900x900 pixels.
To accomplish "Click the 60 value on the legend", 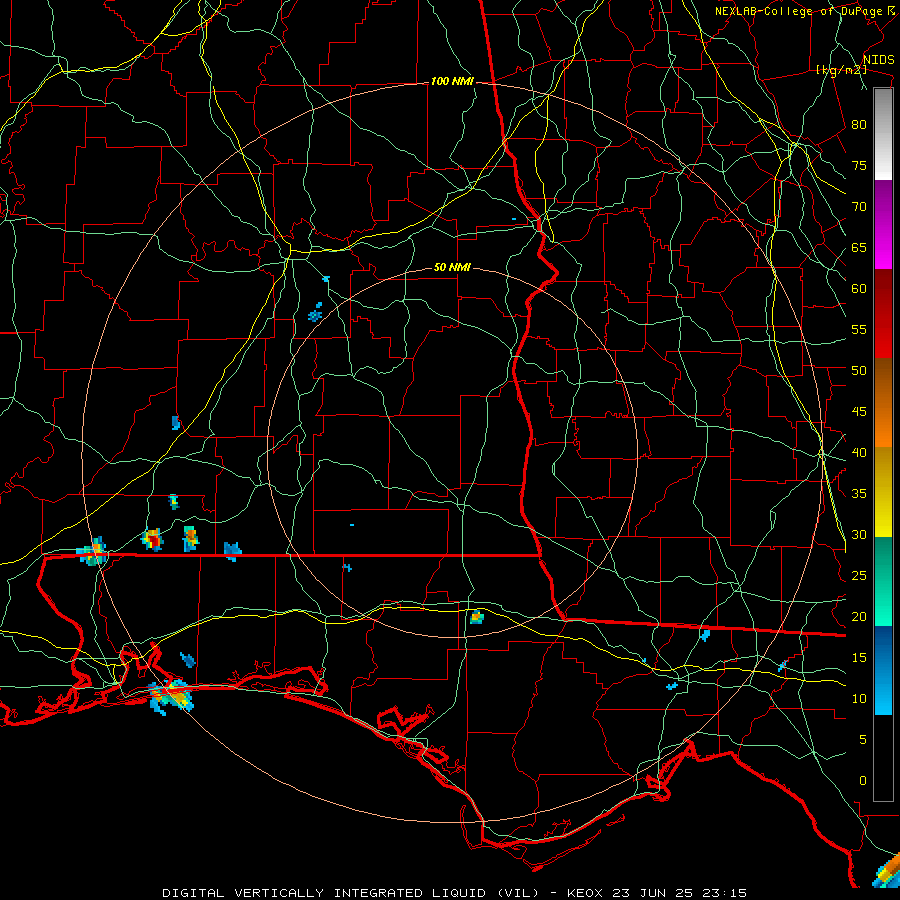I will pos(859,289).
